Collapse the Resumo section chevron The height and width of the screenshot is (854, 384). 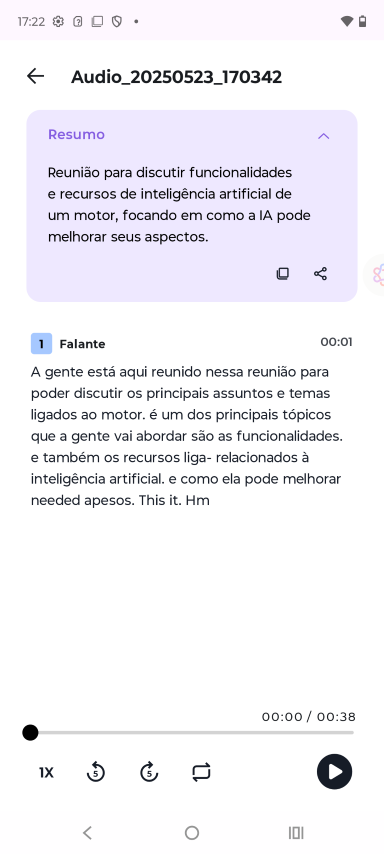coord(324,136)
